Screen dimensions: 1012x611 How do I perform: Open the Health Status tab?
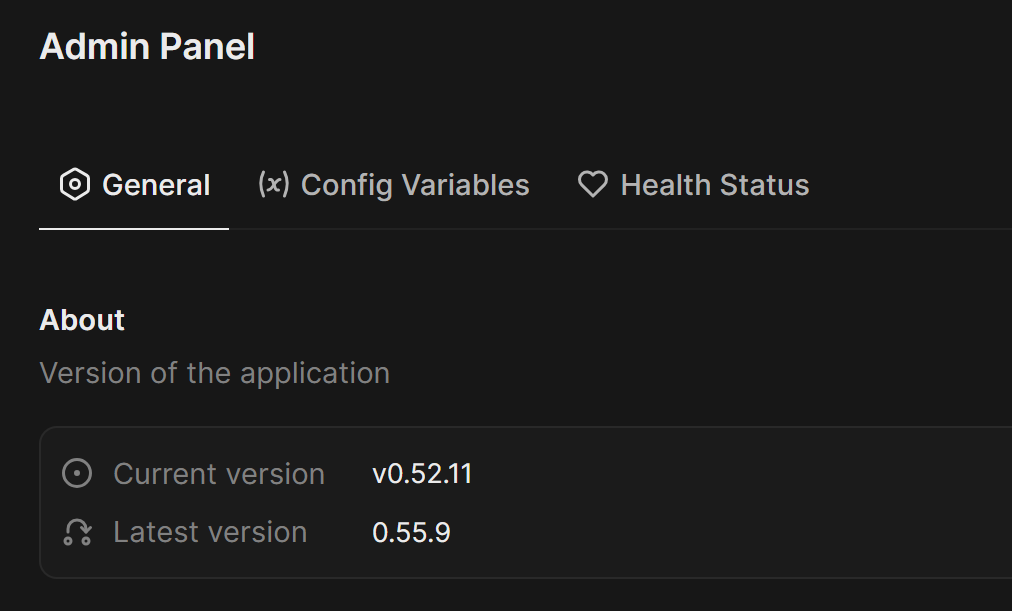click(x=693, y=186)
